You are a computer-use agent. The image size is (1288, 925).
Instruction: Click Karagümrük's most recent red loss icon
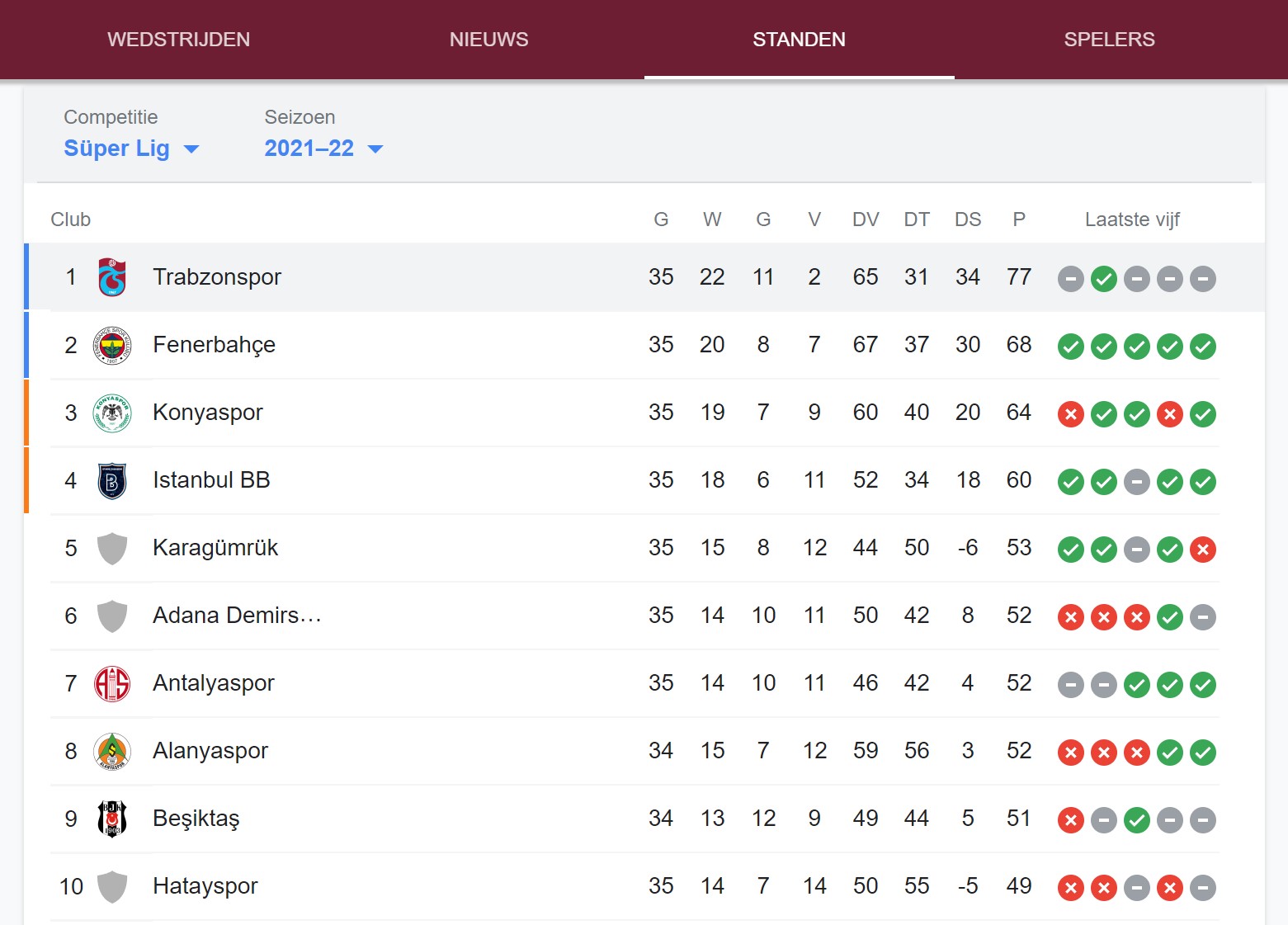click(x=1203, y=550)
